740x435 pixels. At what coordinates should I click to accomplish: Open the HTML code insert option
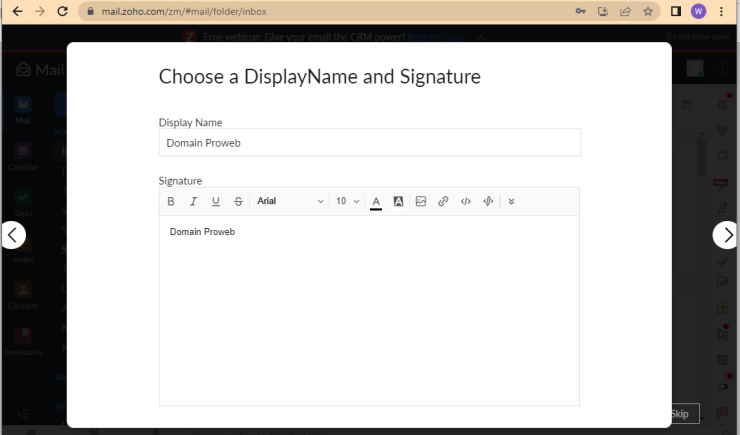click(465, 201)
